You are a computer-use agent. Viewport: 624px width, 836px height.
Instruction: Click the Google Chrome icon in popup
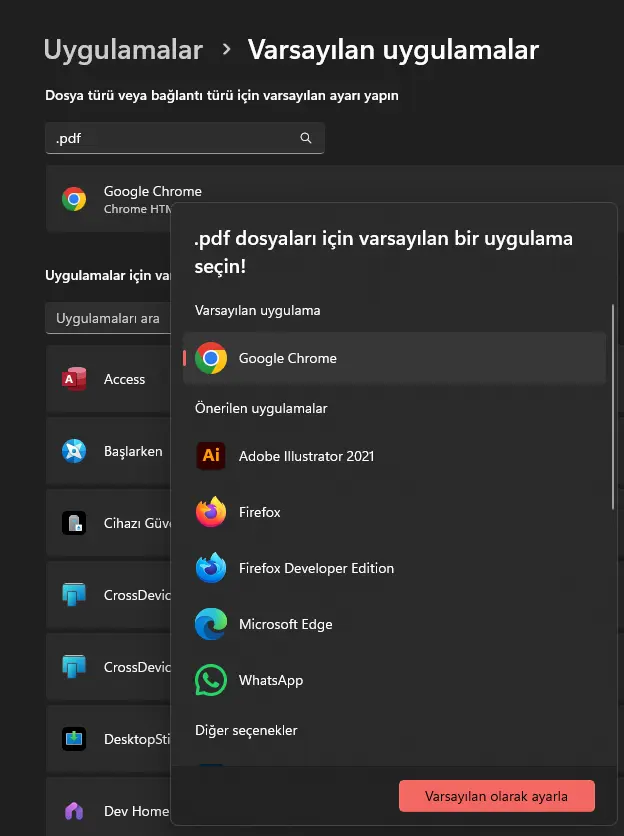[211, 358]
